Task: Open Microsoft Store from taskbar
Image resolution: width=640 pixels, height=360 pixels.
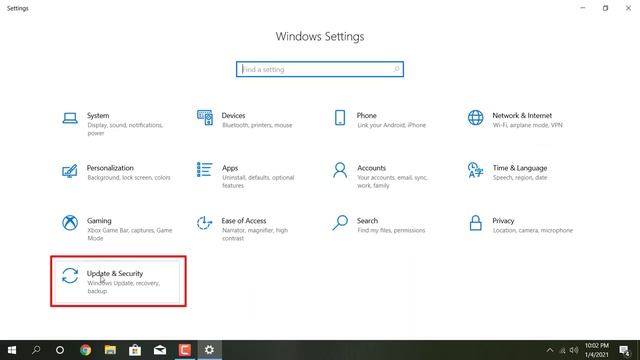Action: tap(135, 350)
